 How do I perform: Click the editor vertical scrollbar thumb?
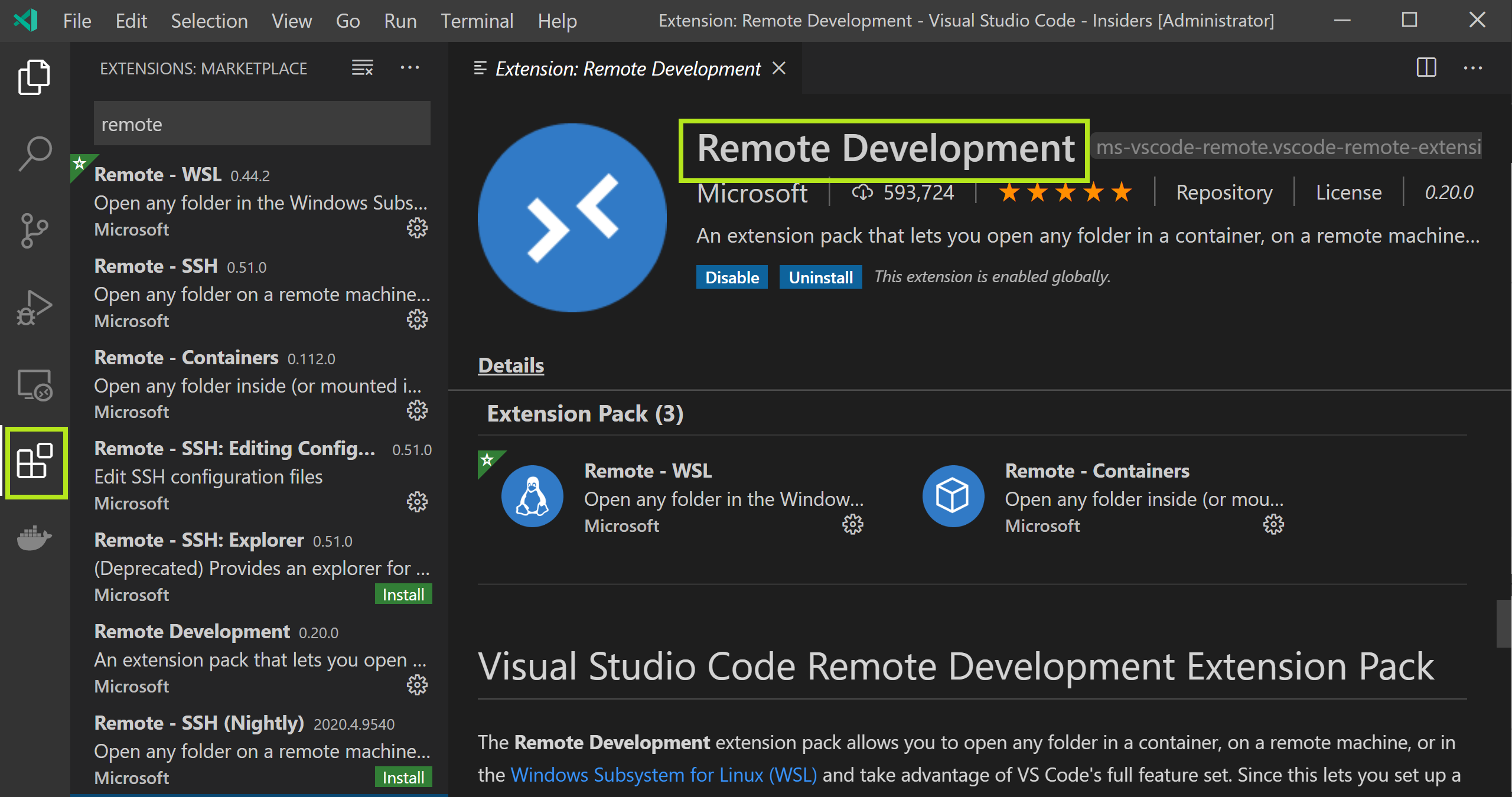coord(1504,623)
